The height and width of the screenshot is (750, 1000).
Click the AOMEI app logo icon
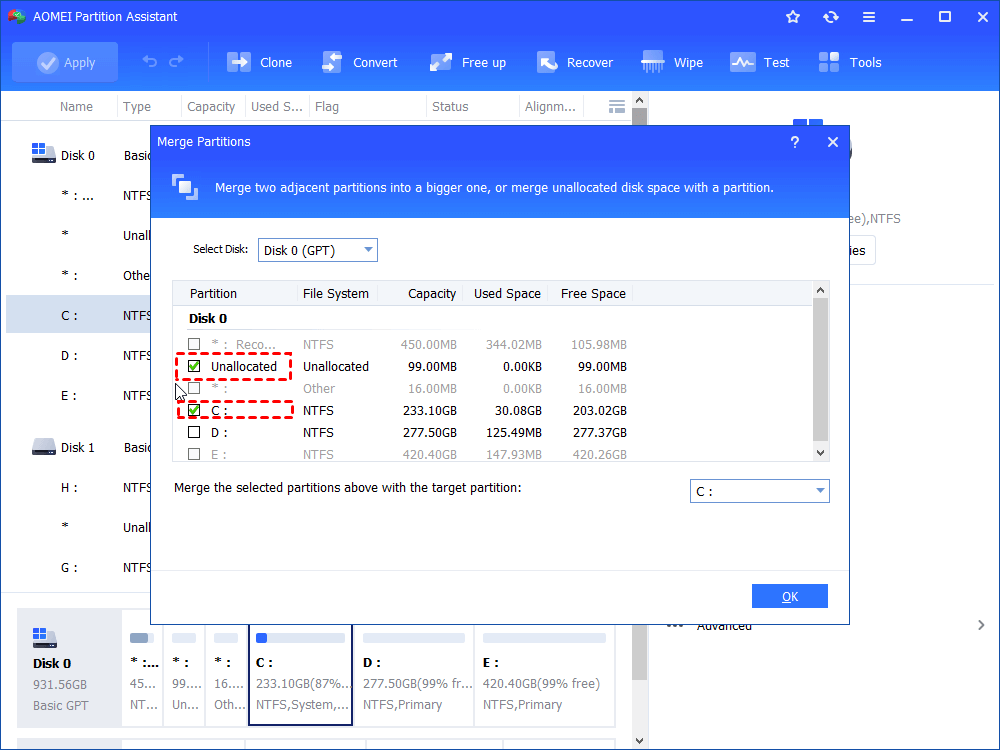tap(17, 17)
